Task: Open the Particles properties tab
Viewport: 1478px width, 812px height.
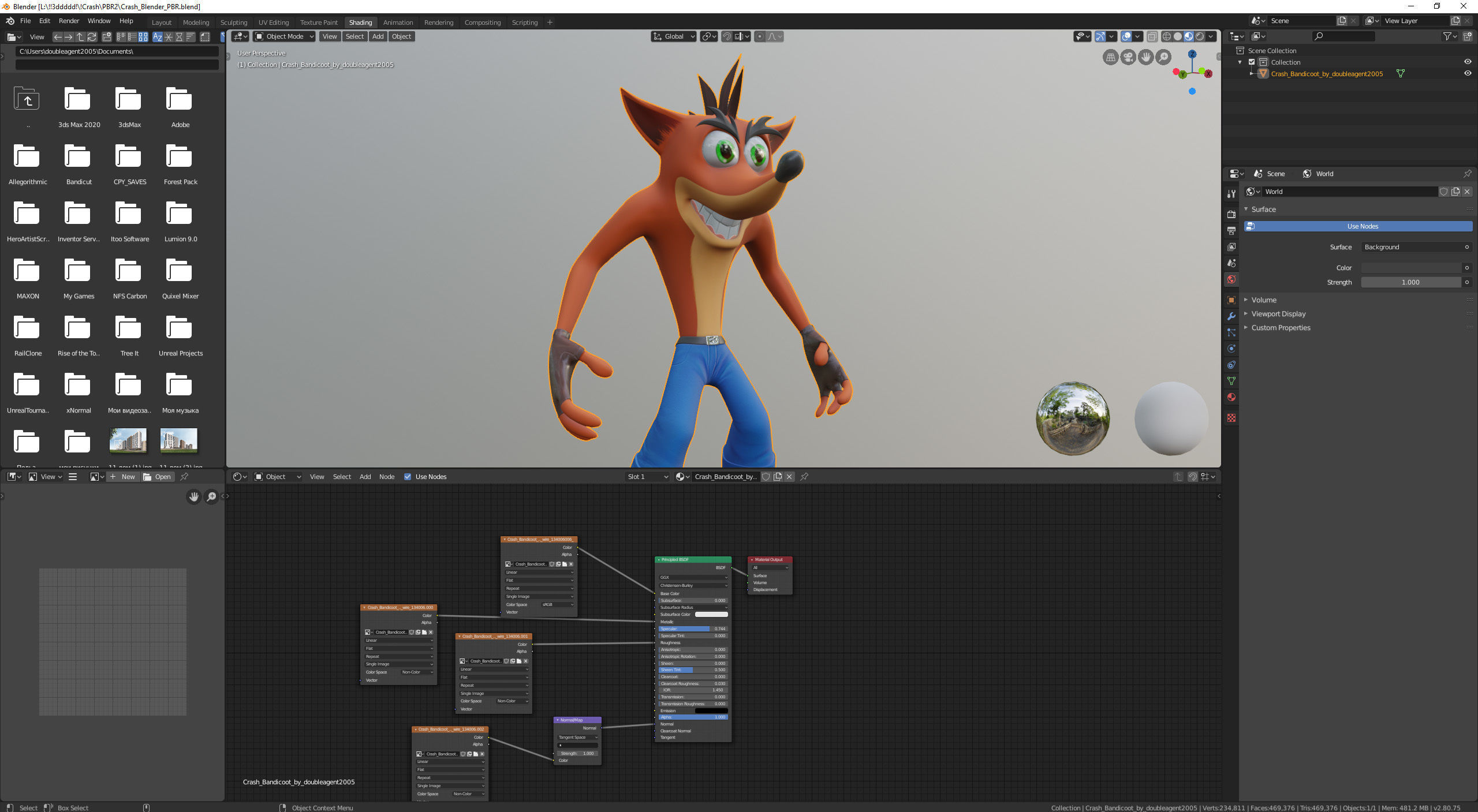Action: click(x=1231, y=332)
